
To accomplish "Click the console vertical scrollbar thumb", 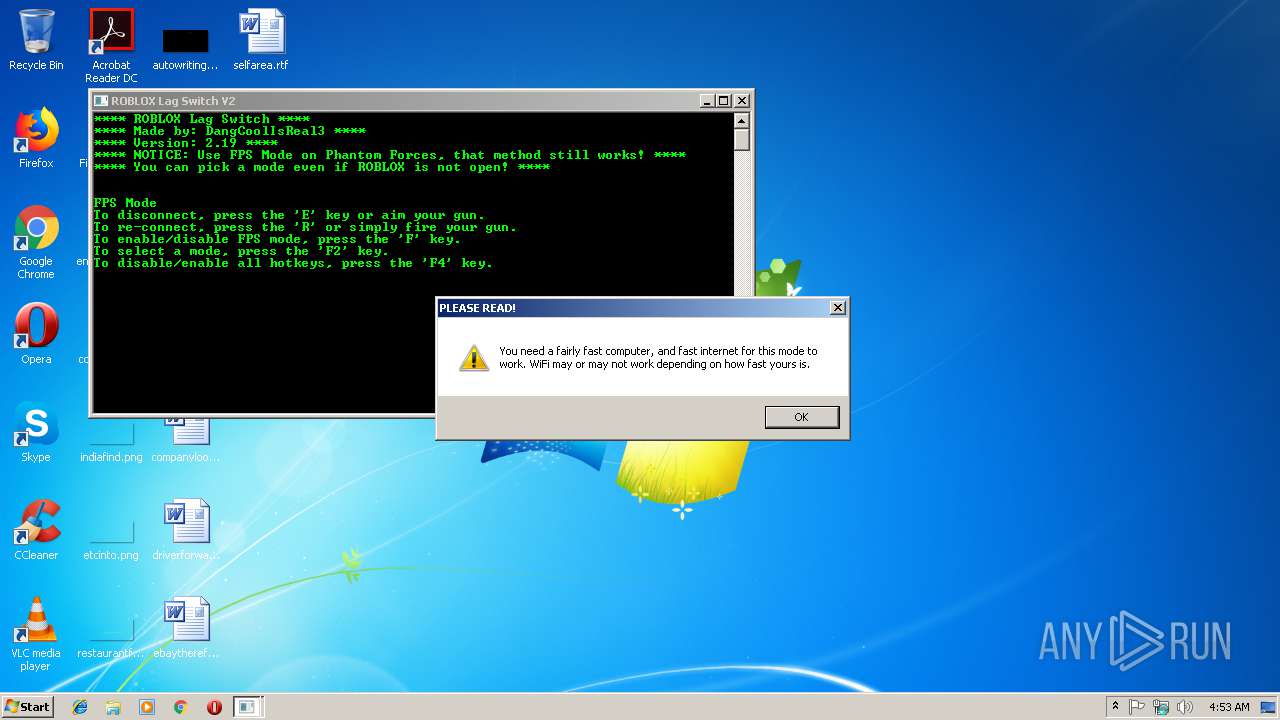I will tap(741, 140).
